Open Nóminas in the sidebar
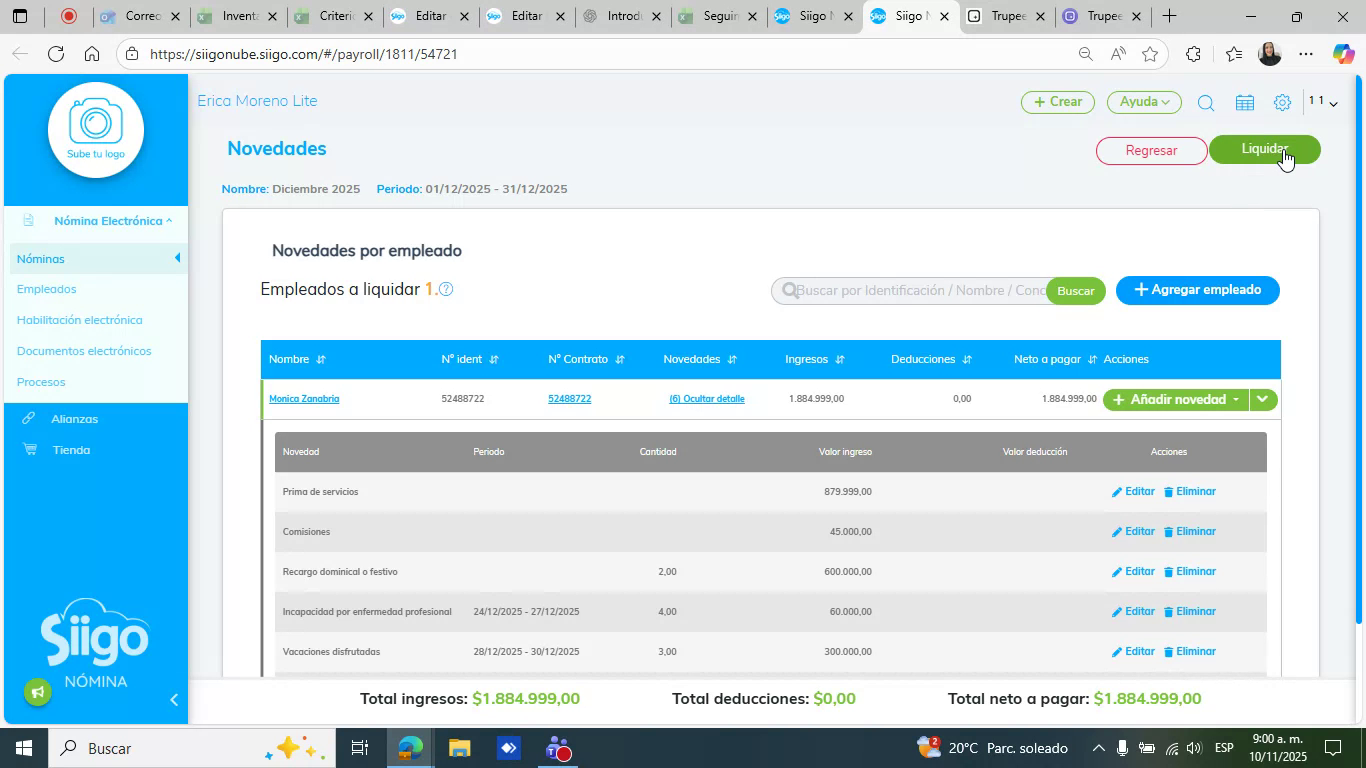The height and width of the screenshot is (768, 1366). pos(40,259)
